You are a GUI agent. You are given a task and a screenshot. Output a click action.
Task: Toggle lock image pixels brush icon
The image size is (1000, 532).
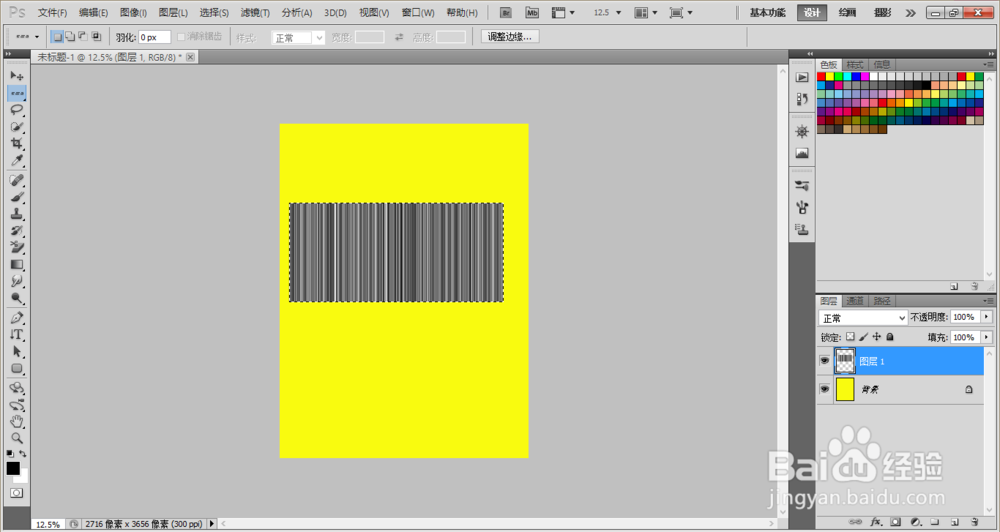[x=864, y=337]
